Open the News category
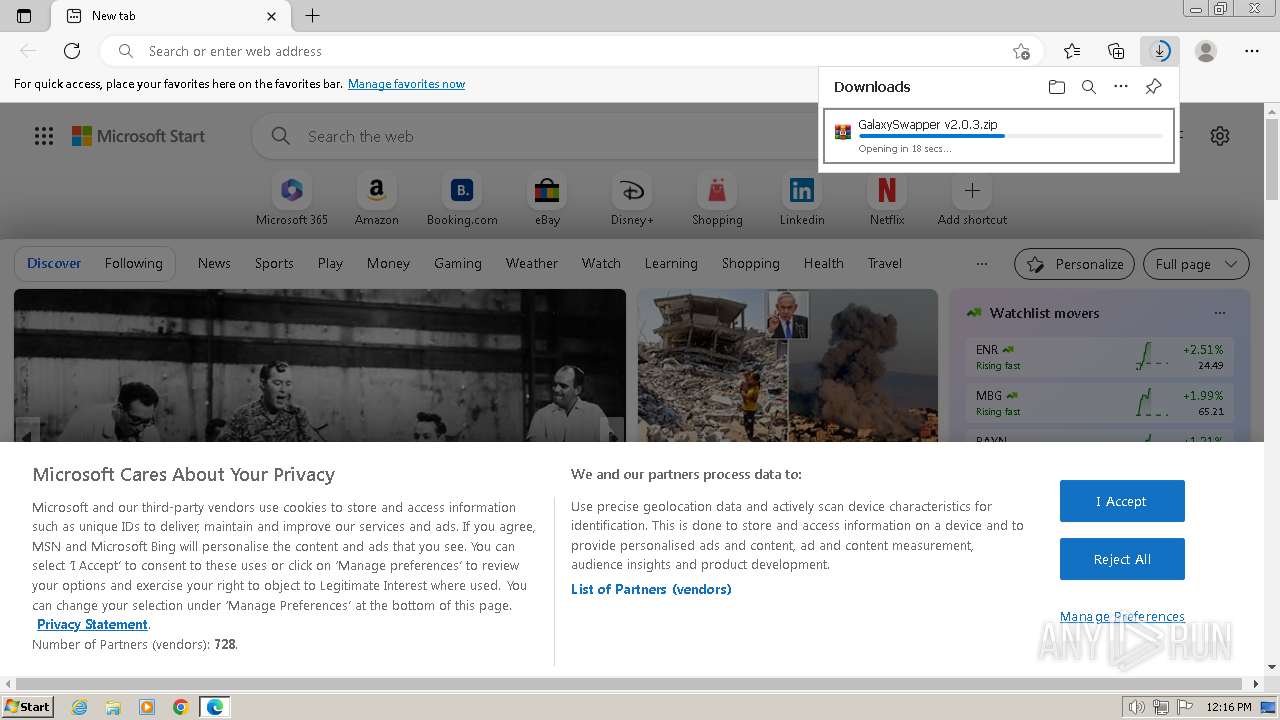 tap(214, 263)
